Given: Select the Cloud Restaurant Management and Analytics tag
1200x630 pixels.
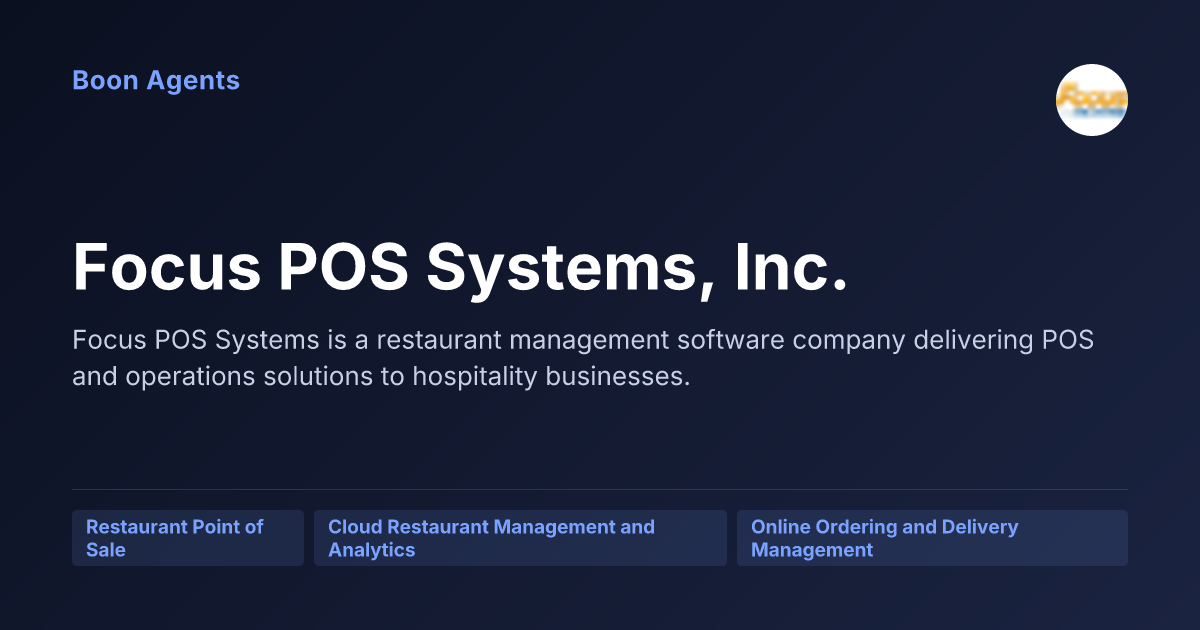Looking at the screenshot, I should [x=520, y=538].
